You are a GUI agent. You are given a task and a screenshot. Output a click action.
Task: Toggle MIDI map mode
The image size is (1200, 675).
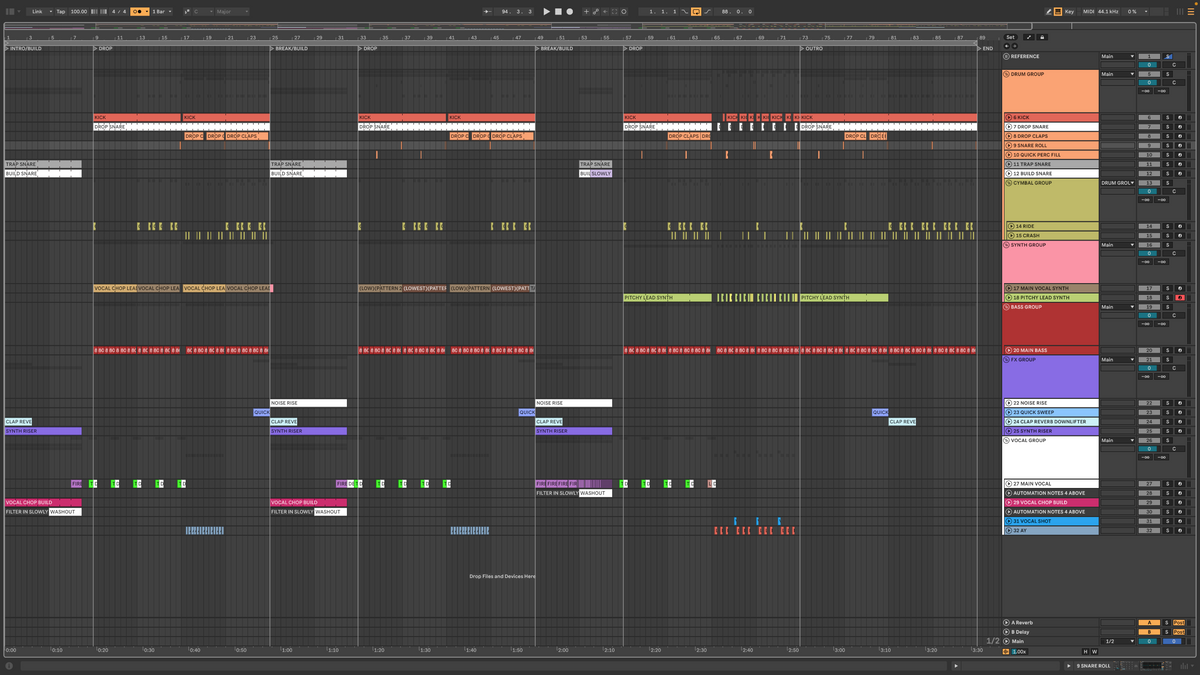click(x=1088, y=11)
